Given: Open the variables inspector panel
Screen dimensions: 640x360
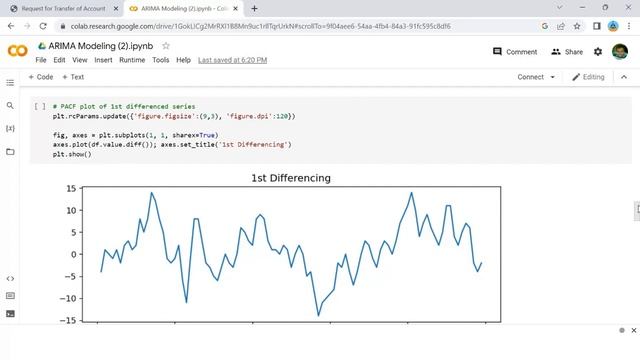Looking at the screenshot, I should [x=10, y=129].
